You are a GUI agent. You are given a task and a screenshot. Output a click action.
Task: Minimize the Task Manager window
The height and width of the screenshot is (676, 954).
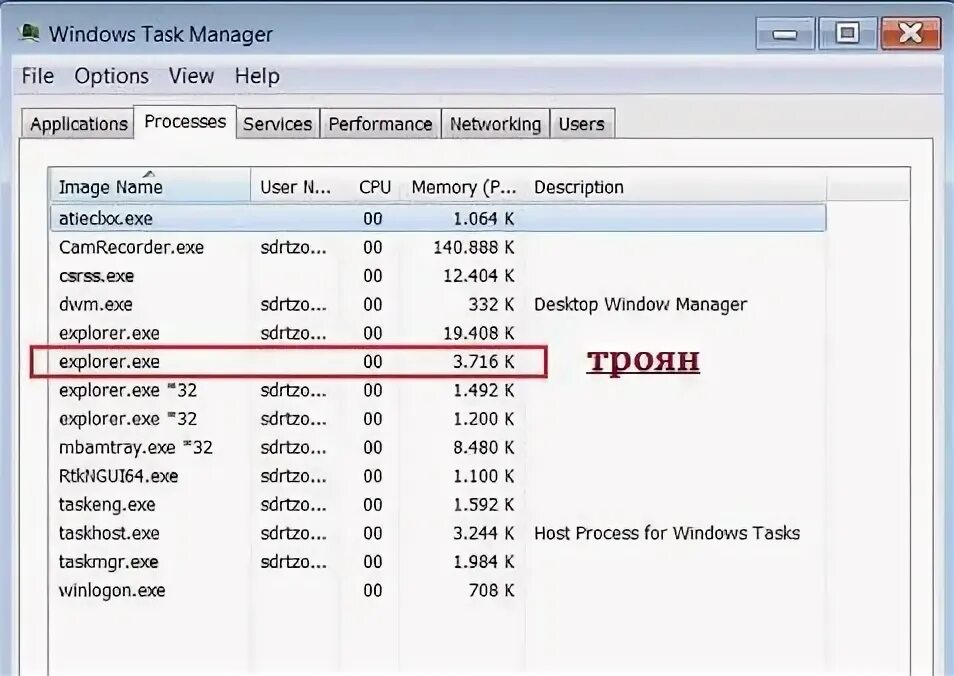[785, 33]
